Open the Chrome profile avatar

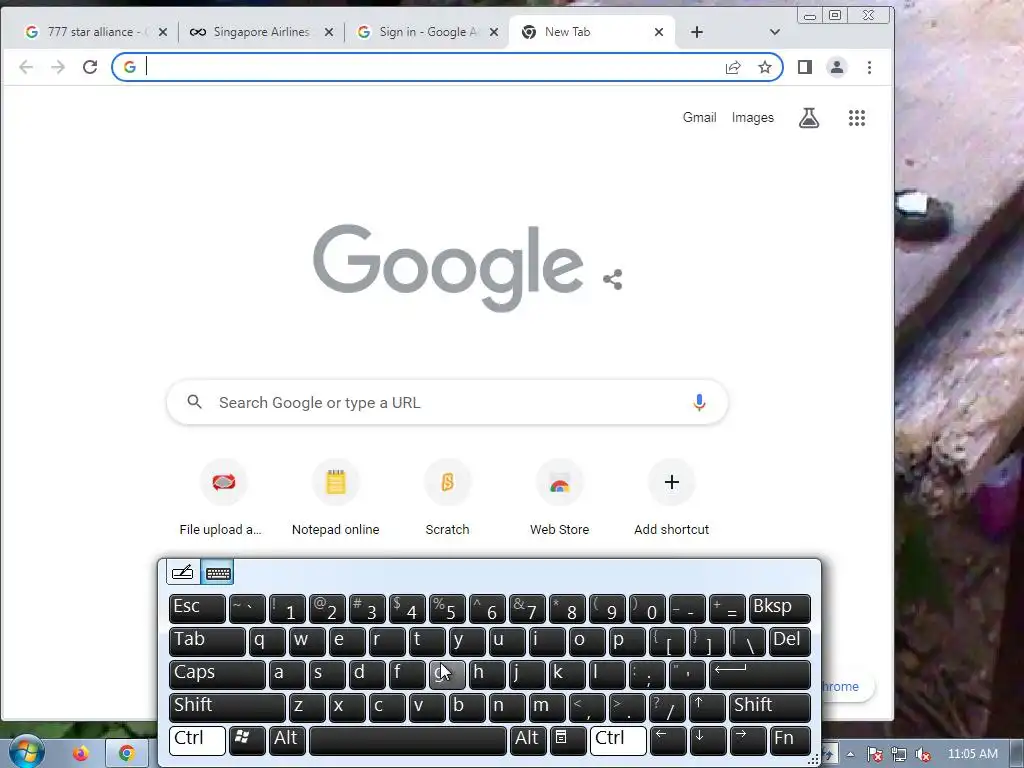(x=837, y=67)
